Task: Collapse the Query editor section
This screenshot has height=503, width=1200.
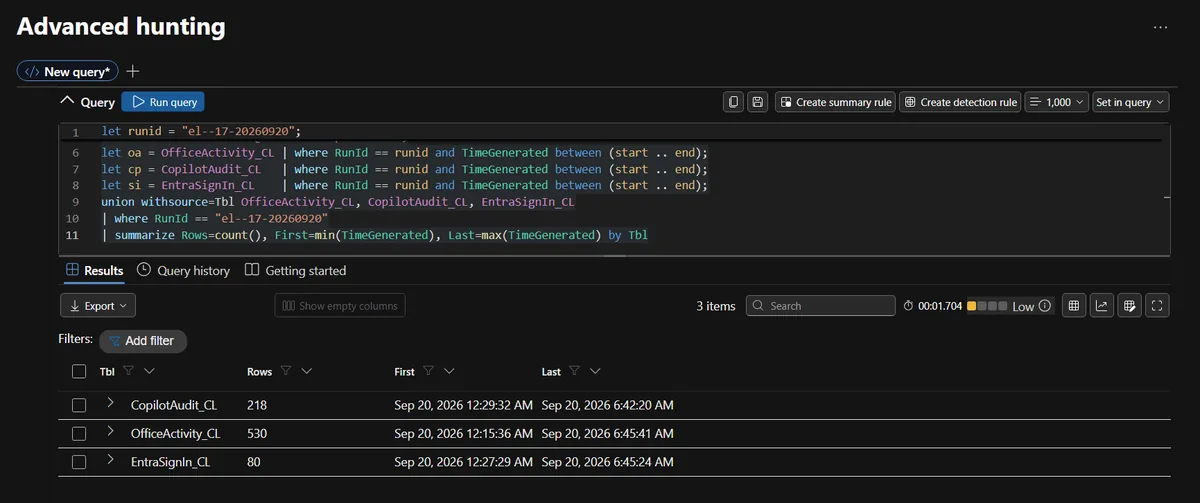Action: point(68,101)
